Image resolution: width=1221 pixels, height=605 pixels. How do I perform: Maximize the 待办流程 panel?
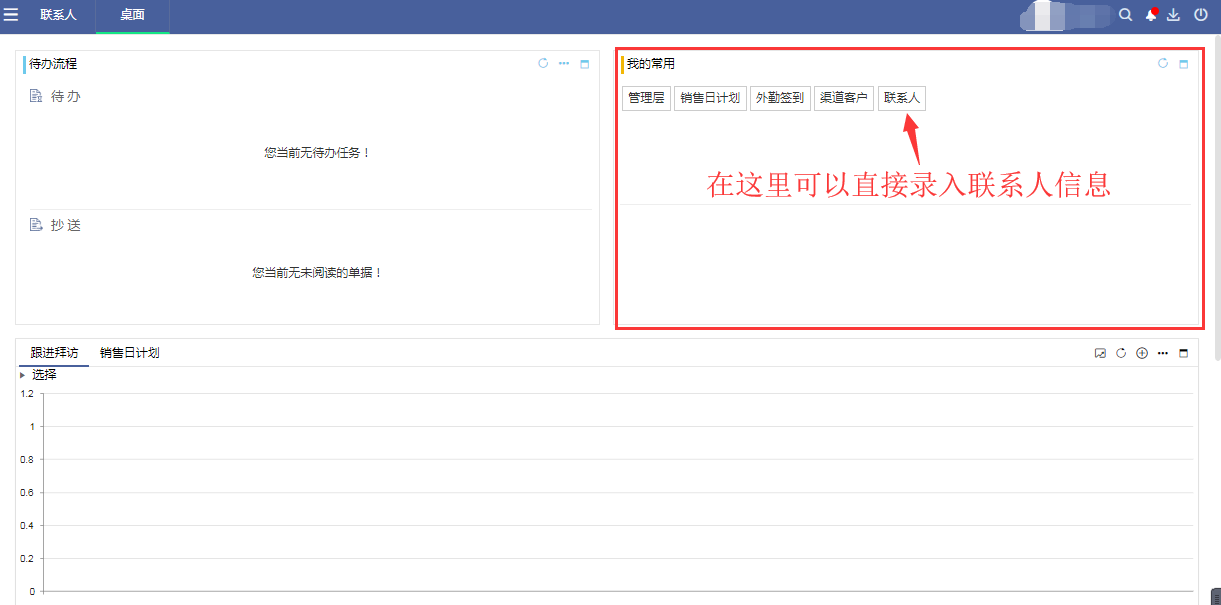click(x=585, y=64)
